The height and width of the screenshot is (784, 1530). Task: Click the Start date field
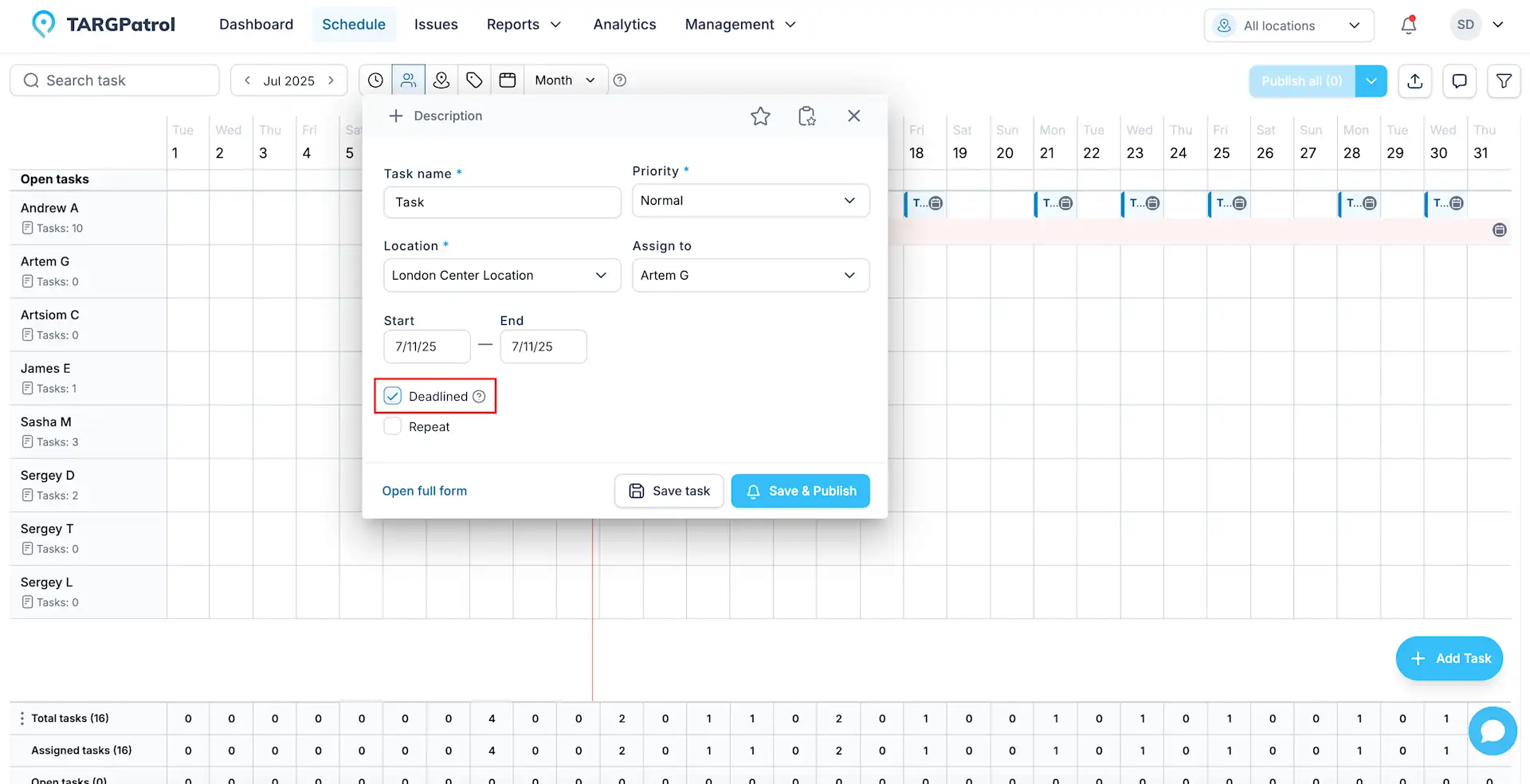(x=427, y=347)
